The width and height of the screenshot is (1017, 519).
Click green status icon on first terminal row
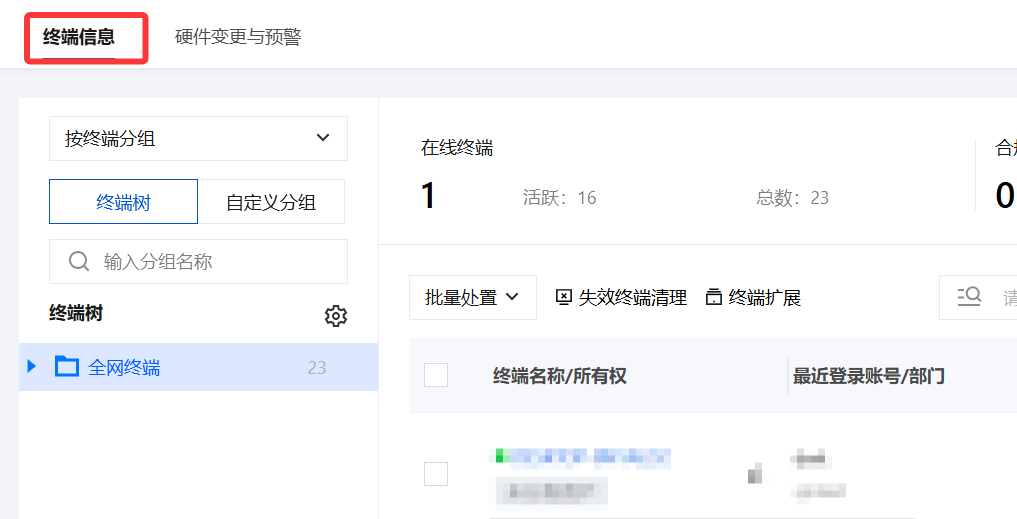point(499,456)
